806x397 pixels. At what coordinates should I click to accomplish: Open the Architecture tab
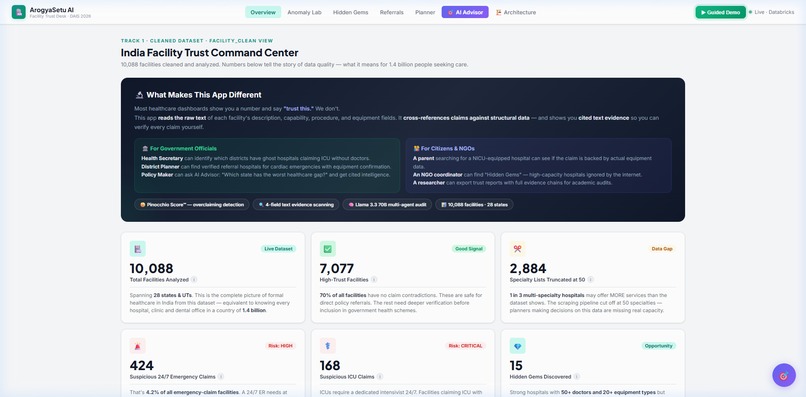[516, 12]
